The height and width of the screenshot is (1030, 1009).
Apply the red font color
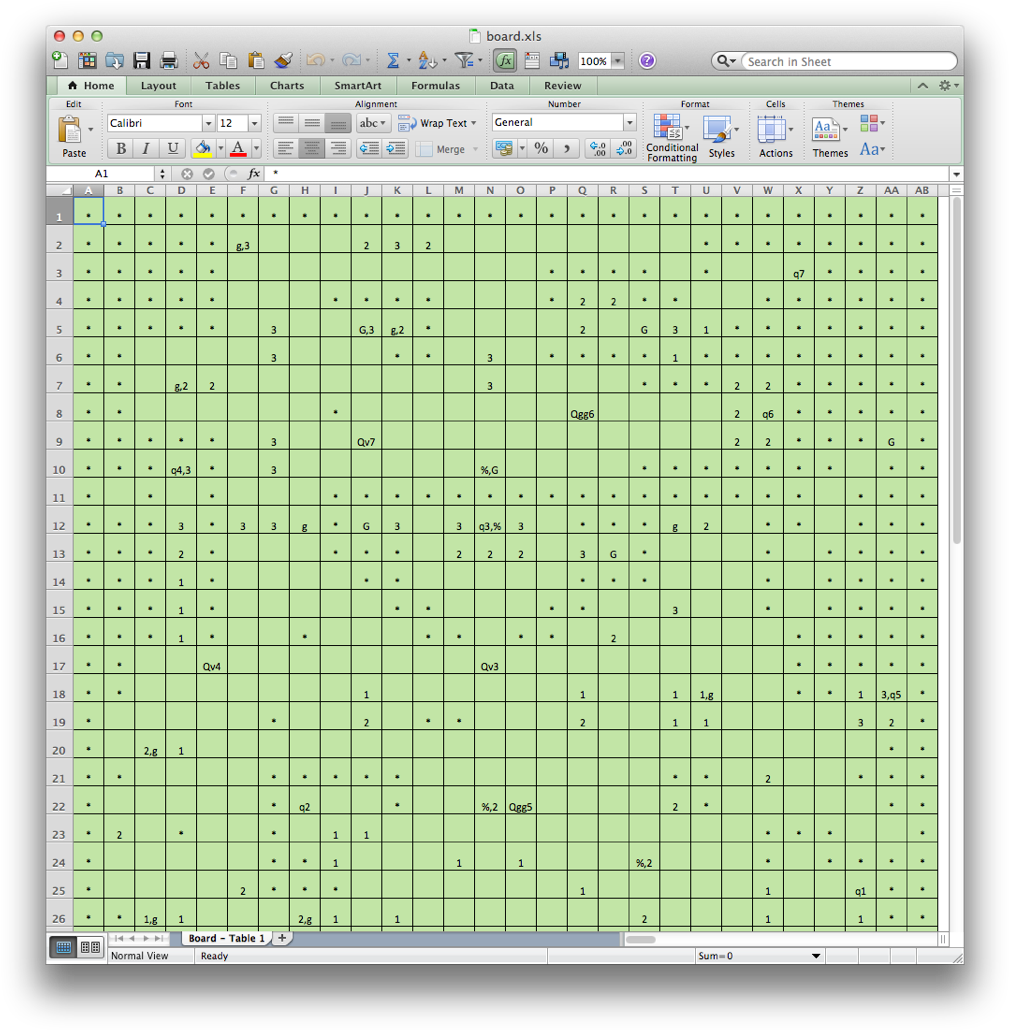pos(238,148)
